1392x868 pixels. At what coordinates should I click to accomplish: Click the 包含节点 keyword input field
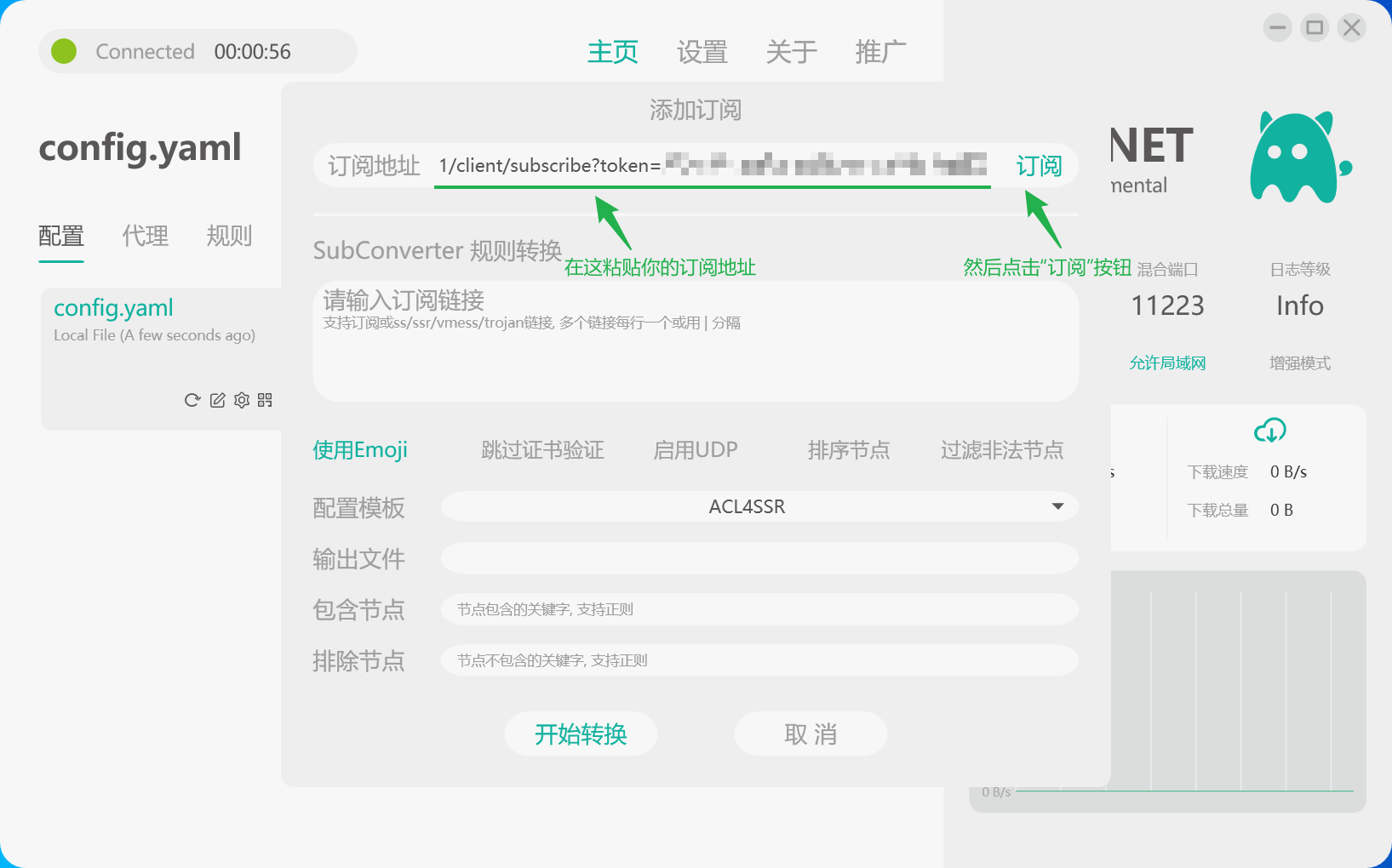[x=759, y=609]
